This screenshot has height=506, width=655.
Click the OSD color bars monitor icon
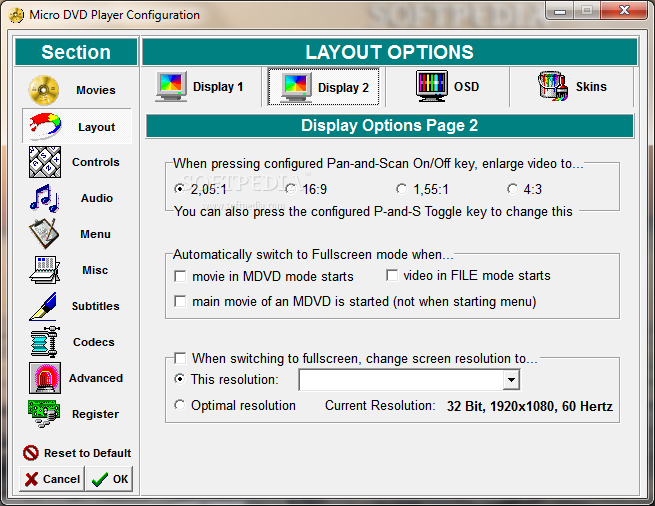pyautogui.click(x=432, y=86)
